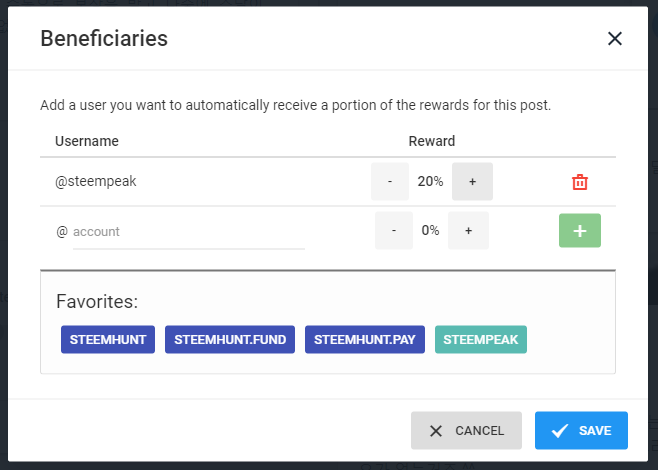Cancel the beneficiary changes

(x=466, y=431)
